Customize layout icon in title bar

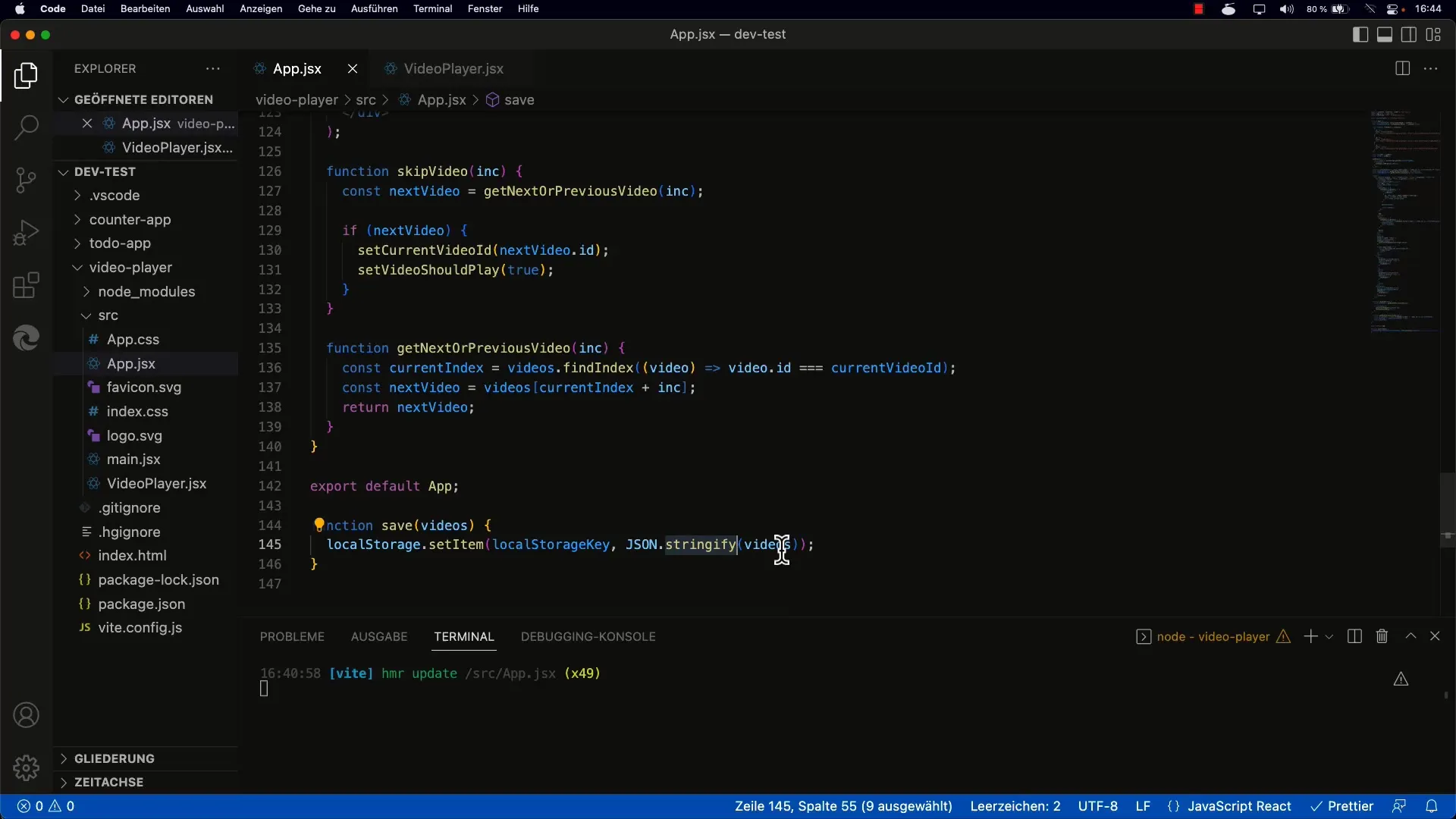[x=1433, y=35]
